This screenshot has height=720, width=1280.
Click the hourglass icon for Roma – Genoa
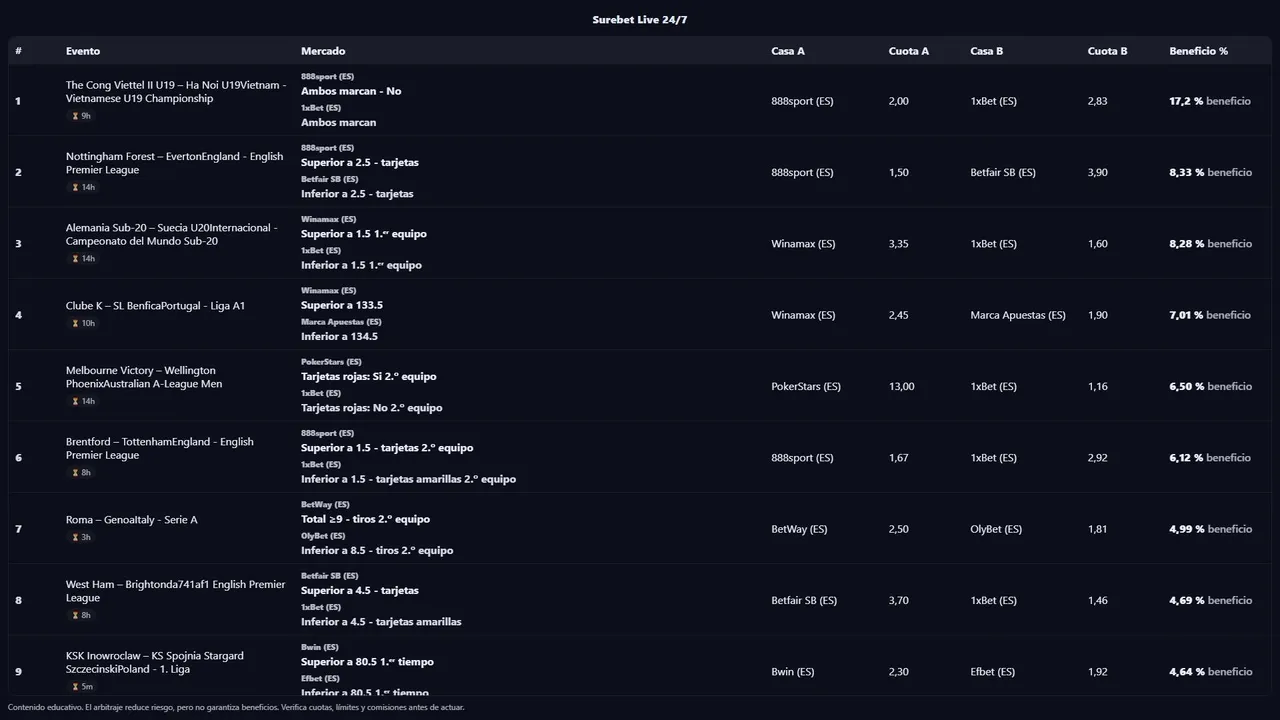click(75, 538)
